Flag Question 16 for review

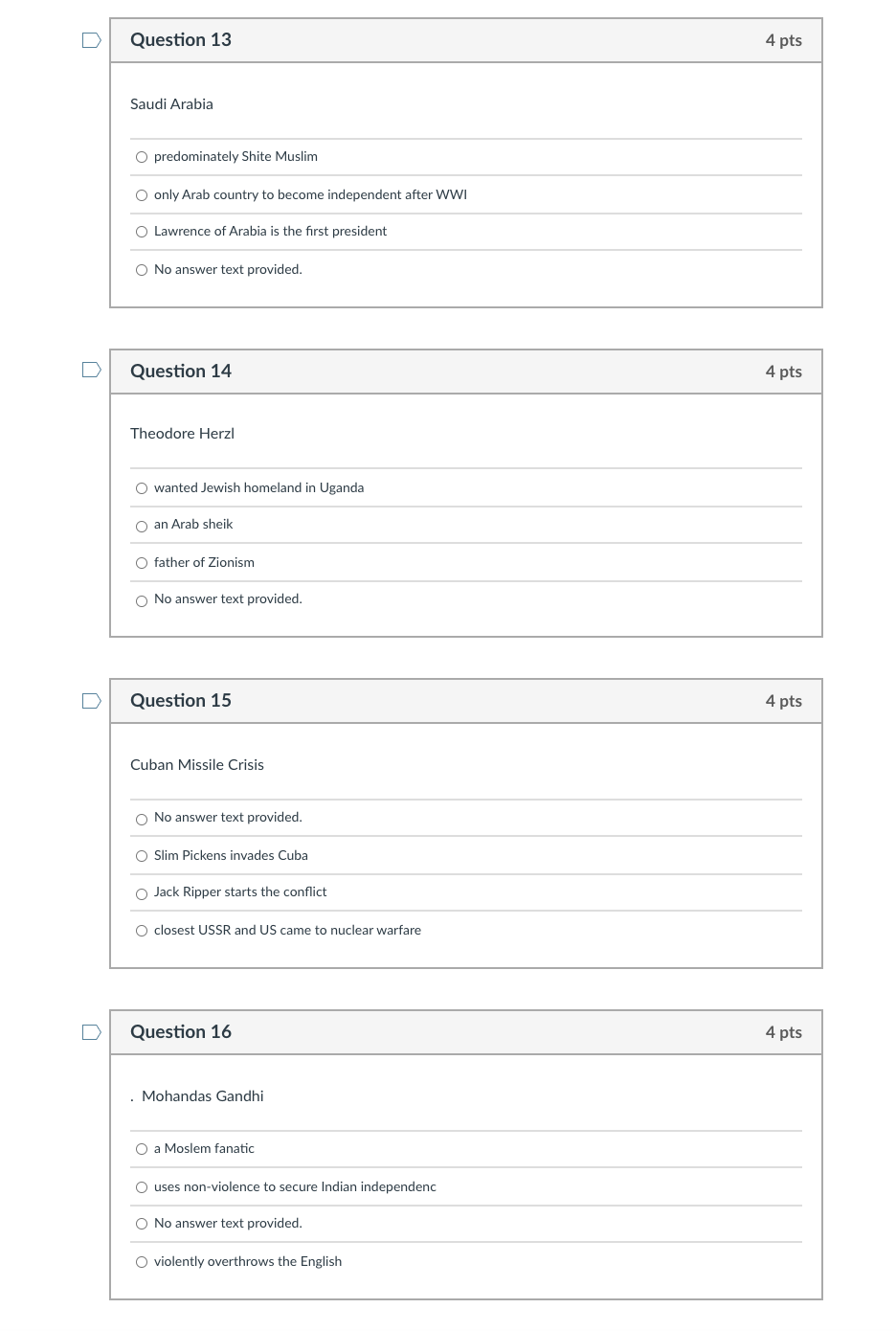click(91, 1032)
